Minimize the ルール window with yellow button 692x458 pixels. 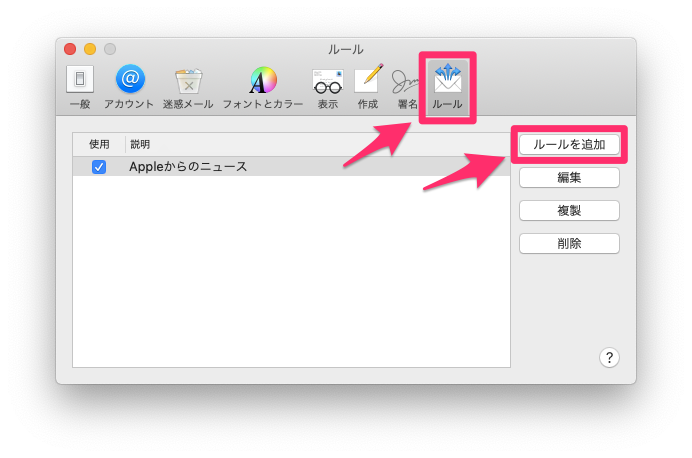90,49
